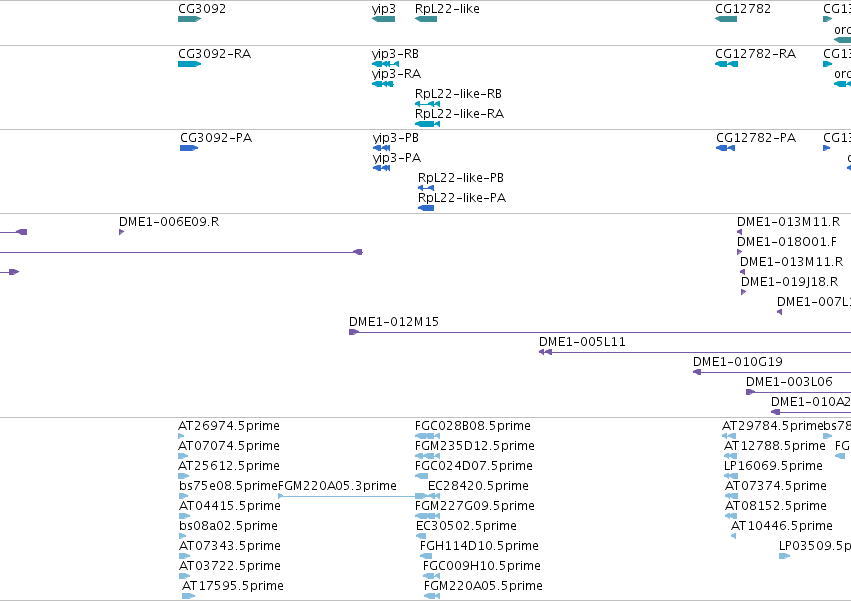Select the LP16069.5prime EST label
The image size is (851, 601).
(773, 466)
